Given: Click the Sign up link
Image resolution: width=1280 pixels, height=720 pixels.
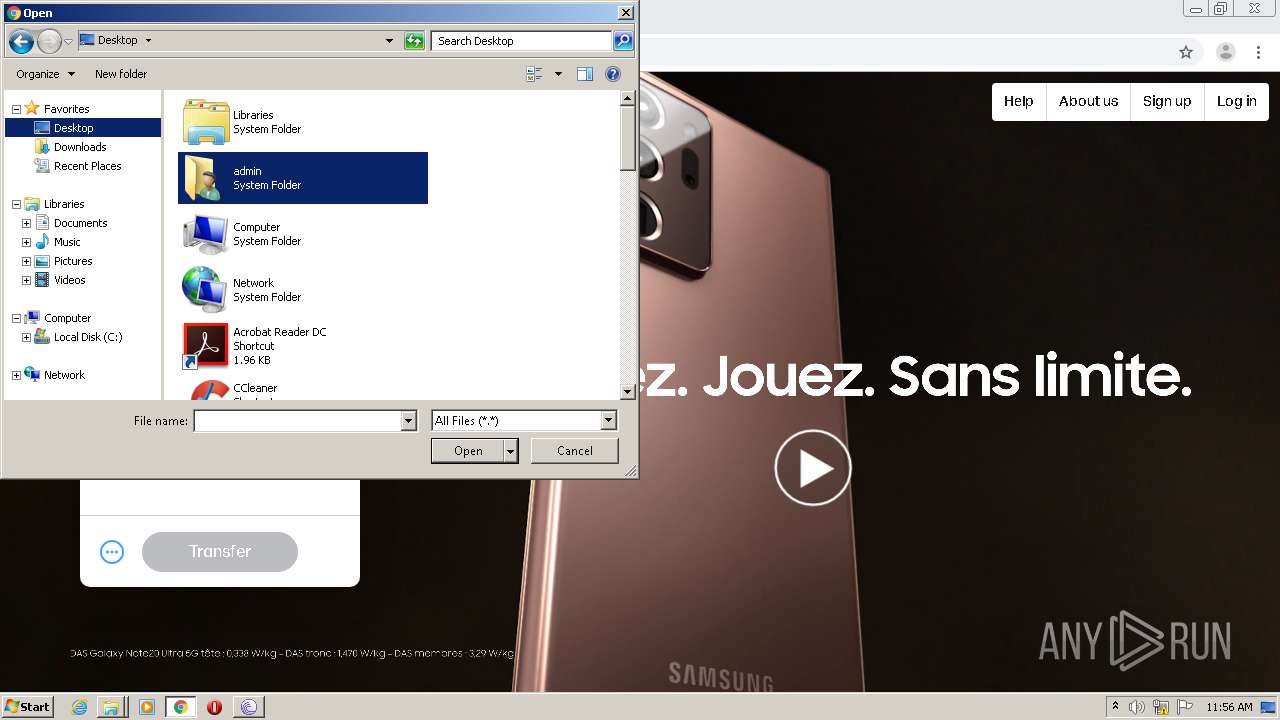Looking at the screenshot, I should [1167, 101].
